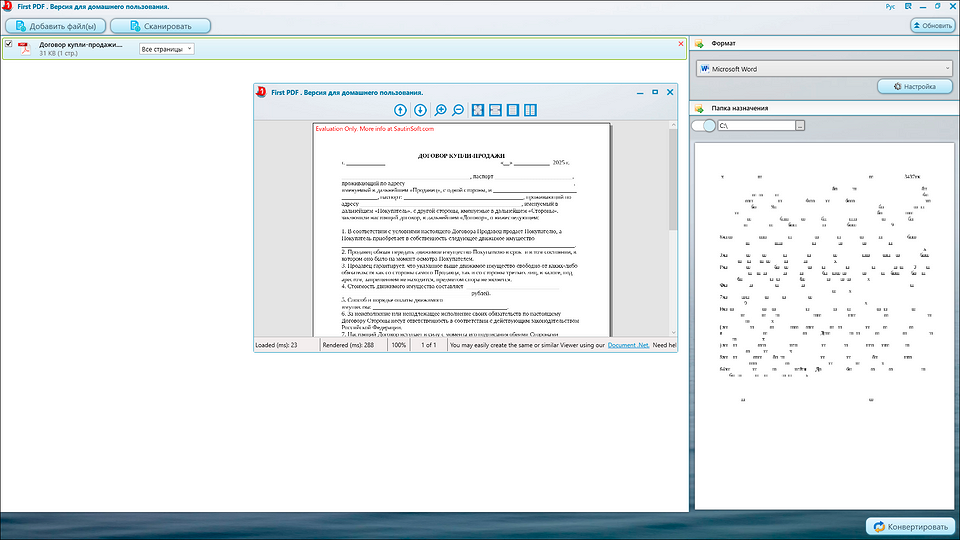Open the Microsoft Word format dropdown
The image size is (960, 540).
point(824,69)
